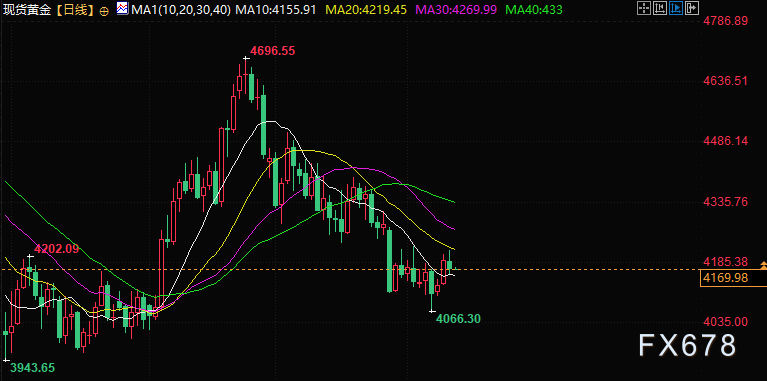This screenshot has width=767, height=381.
Task: Click the 4202.09 peak label
Action: click(x=57, y=248)
